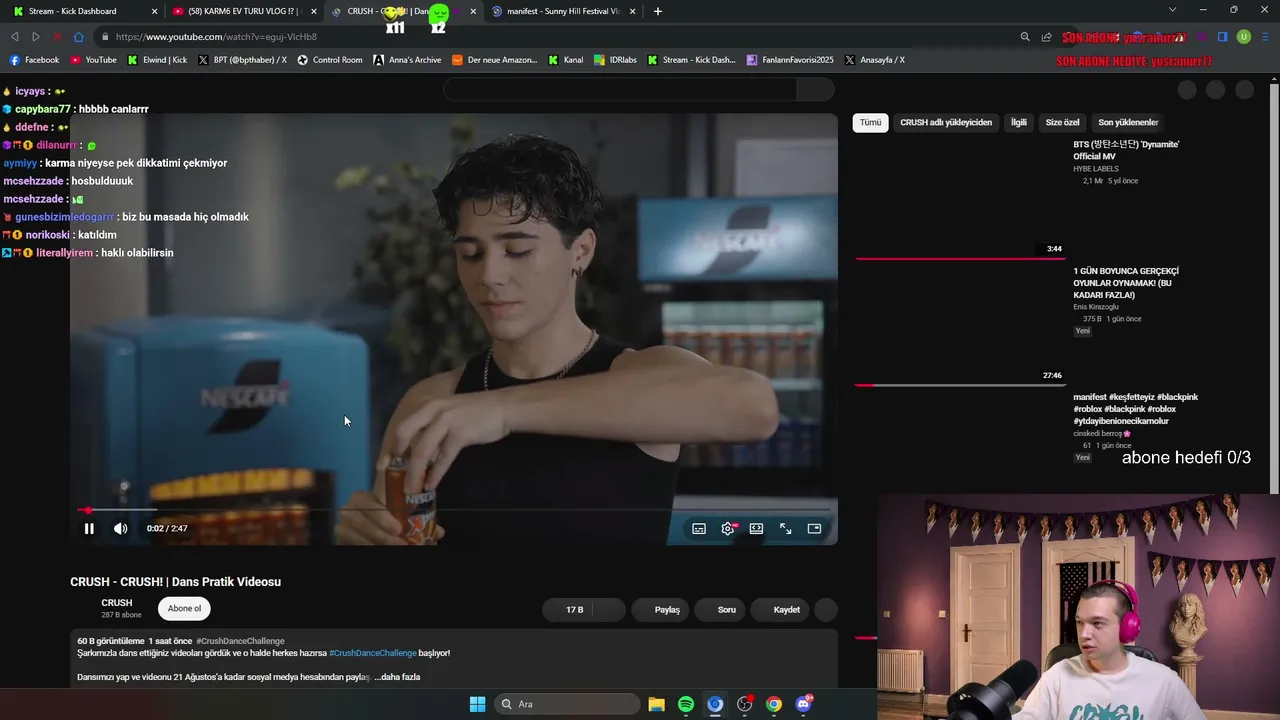1280x720 pixels.
Task: Click the taskbar Ara search box
Action: [567, 704]
